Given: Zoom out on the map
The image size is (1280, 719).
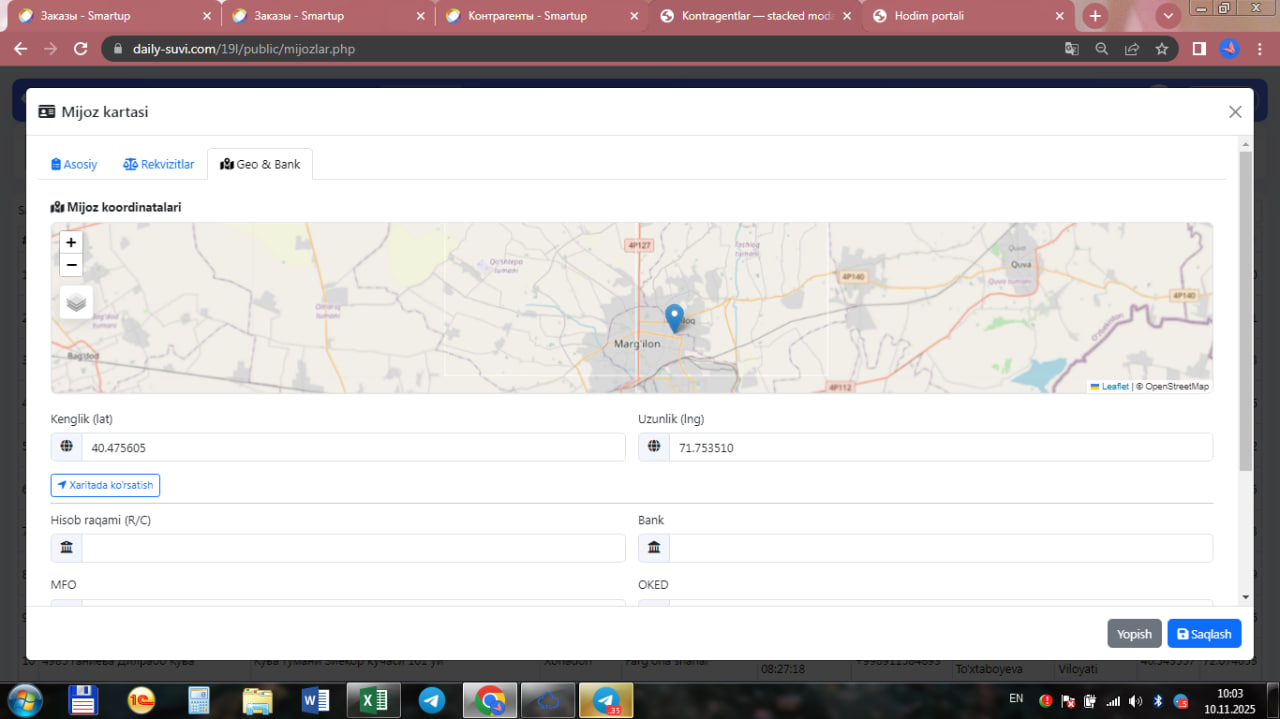Looking at the screenshot, I should point(71,265).
